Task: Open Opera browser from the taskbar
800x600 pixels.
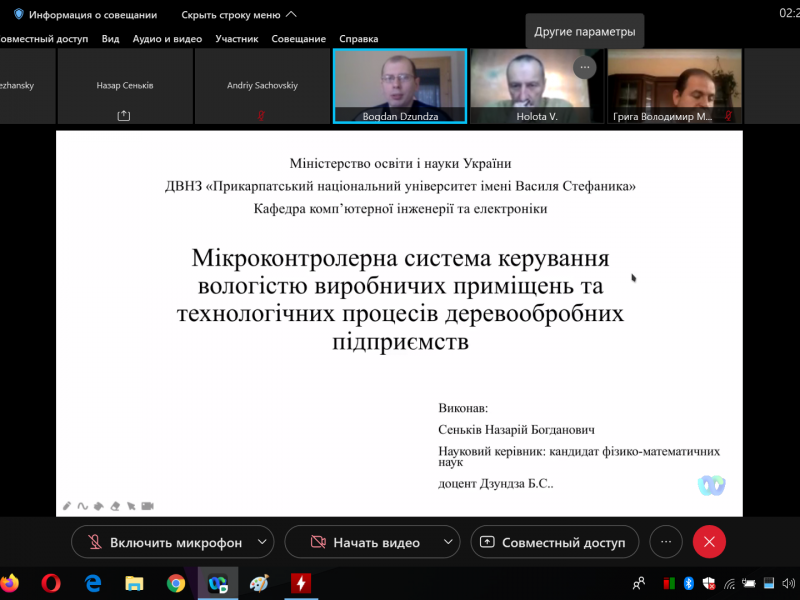Action: coord(51,583)
